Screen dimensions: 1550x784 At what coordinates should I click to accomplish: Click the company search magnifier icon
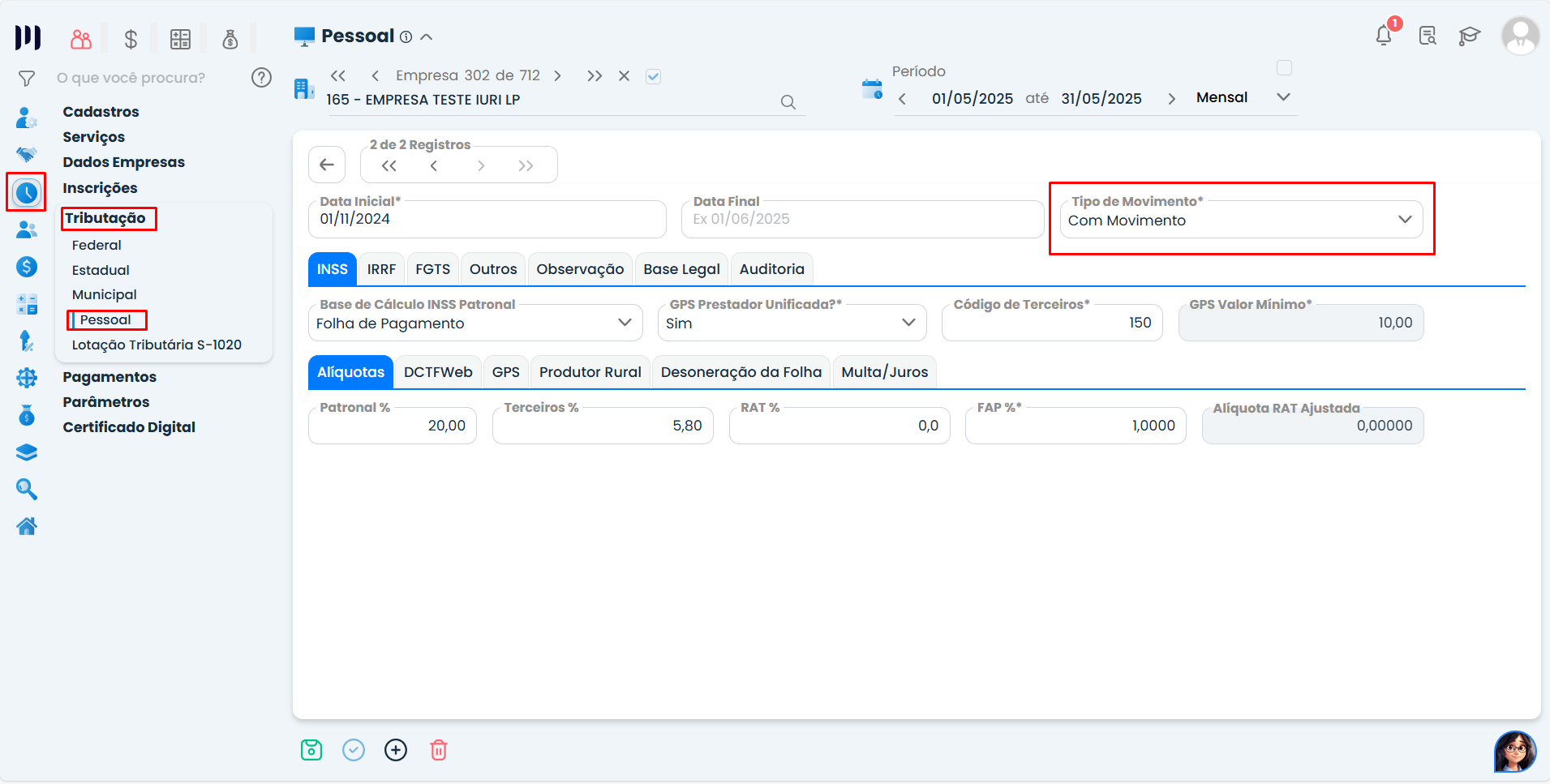click(x=788, y=102)
